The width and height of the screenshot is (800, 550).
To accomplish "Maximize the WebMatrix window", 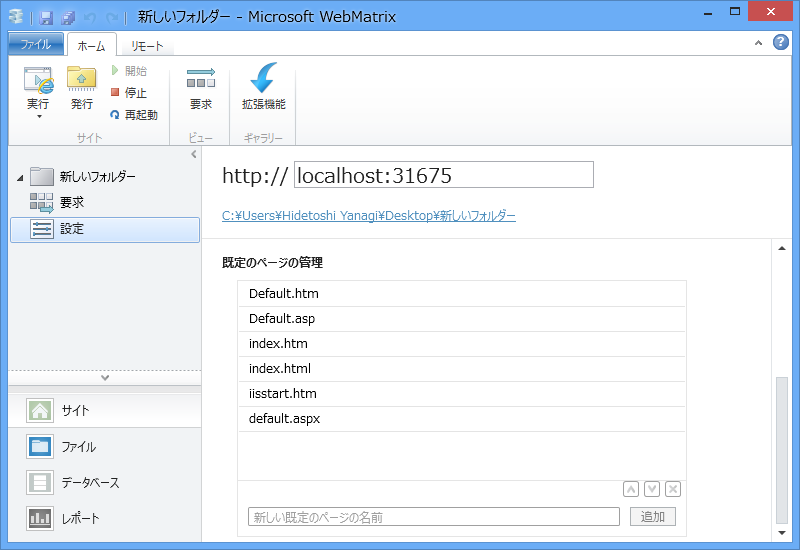I will [735, 12].
